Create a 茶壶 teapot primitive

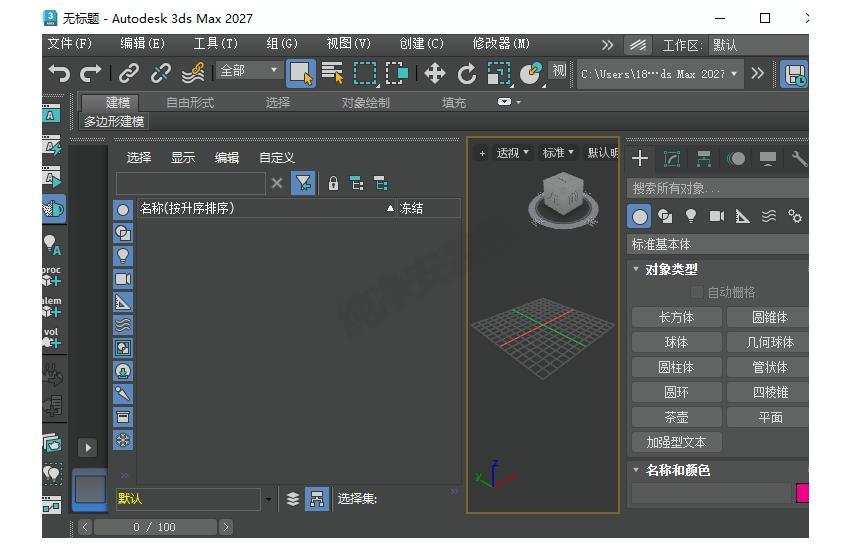pyautogui.click(x=676, y=417)
